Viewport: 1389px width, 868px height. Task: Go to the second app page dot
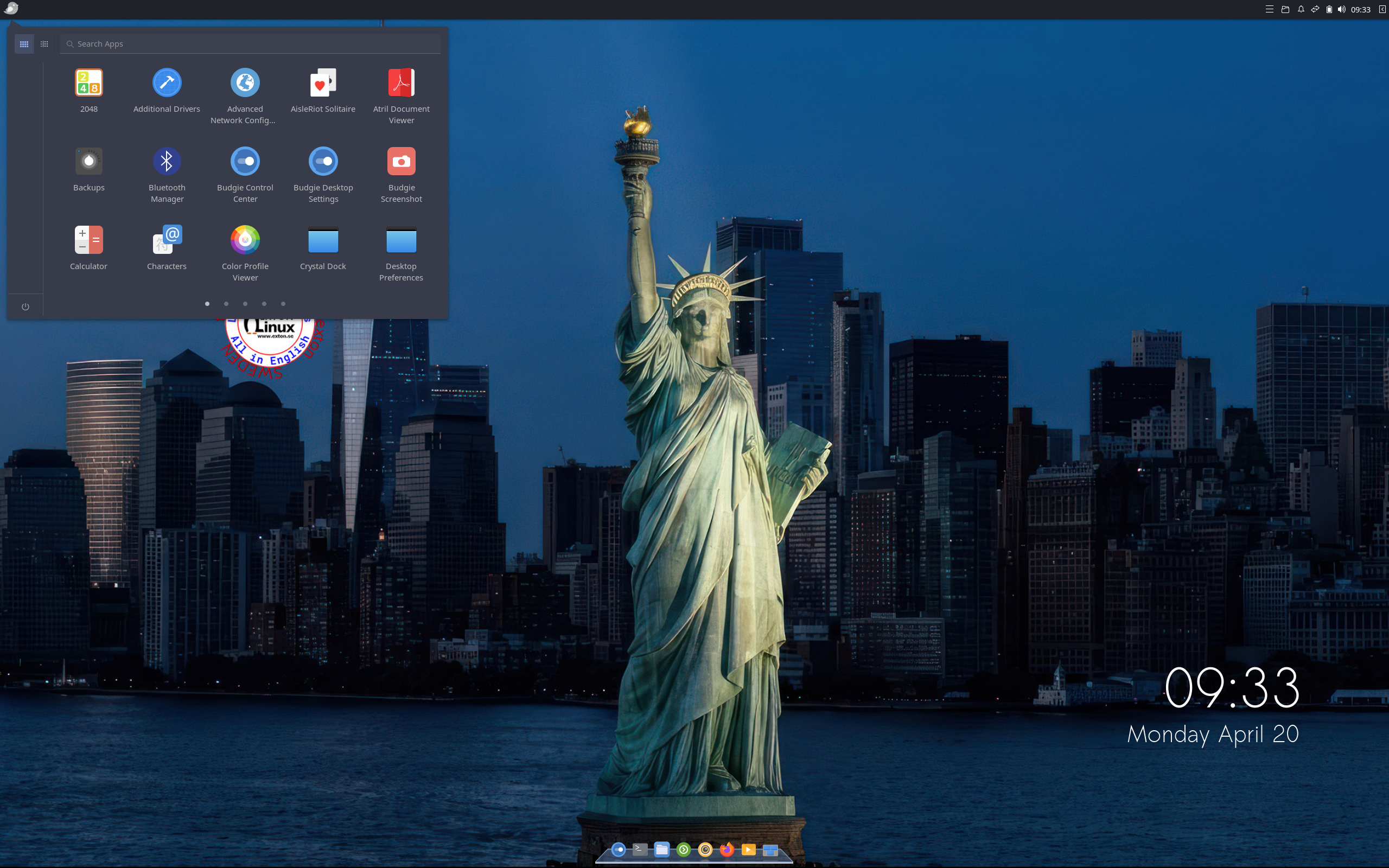pos(226,304)
